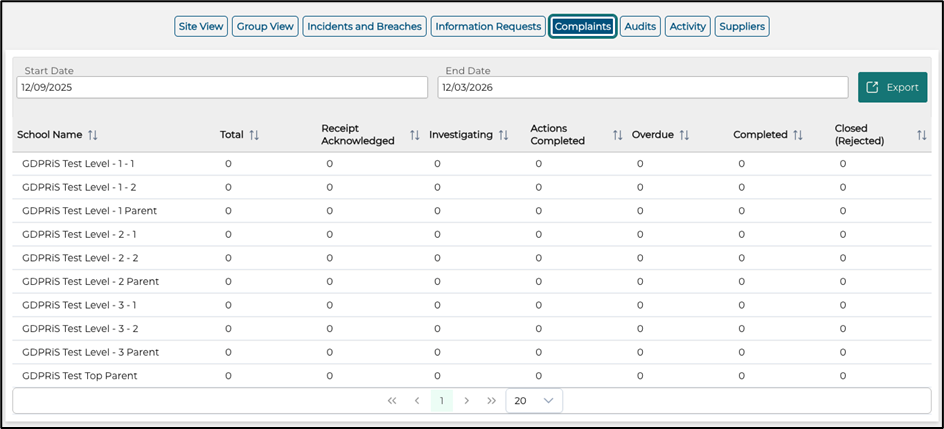
Task: Go to the last page of results
Action: click(x=491, y=400)
